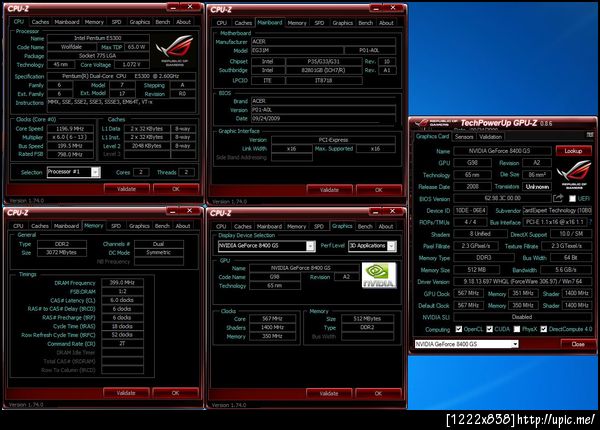600x430 pixels.
Task: Click the DRAM Frequency value 399.0 MHz
Action: coord(122,283)
